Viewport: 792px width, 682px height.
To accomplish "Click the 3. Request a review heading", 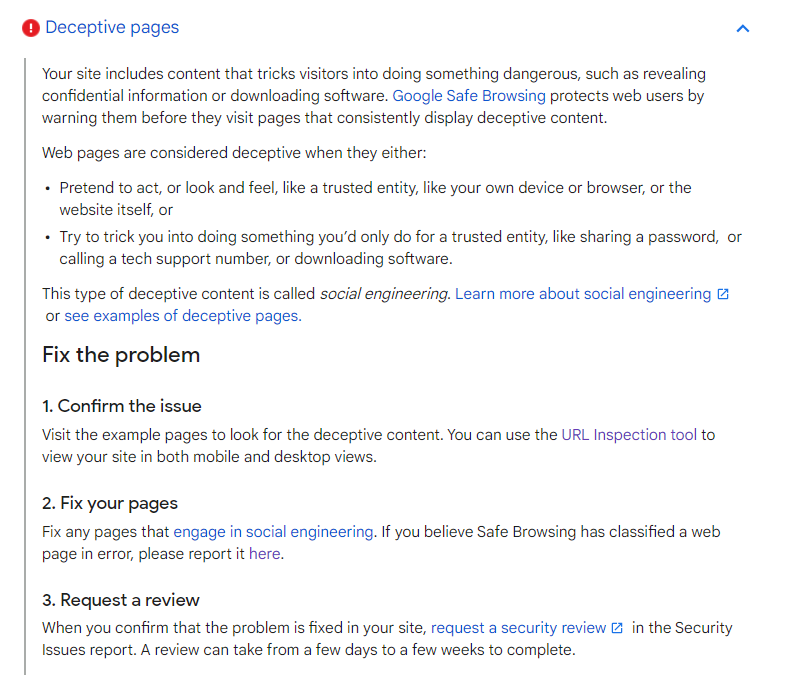I will tap(121, 600).
